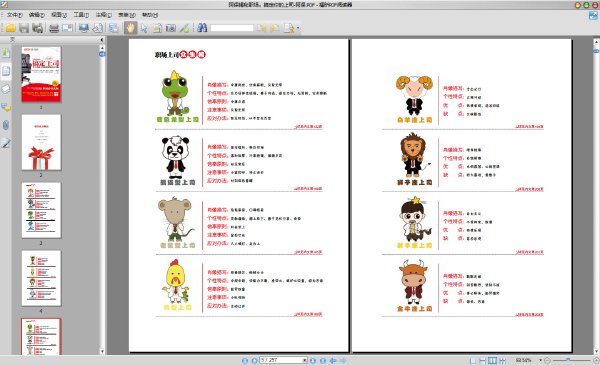The image size is (600, 365).
Task: Click the Print icon in toolbar
Action: tap(54, 28)
